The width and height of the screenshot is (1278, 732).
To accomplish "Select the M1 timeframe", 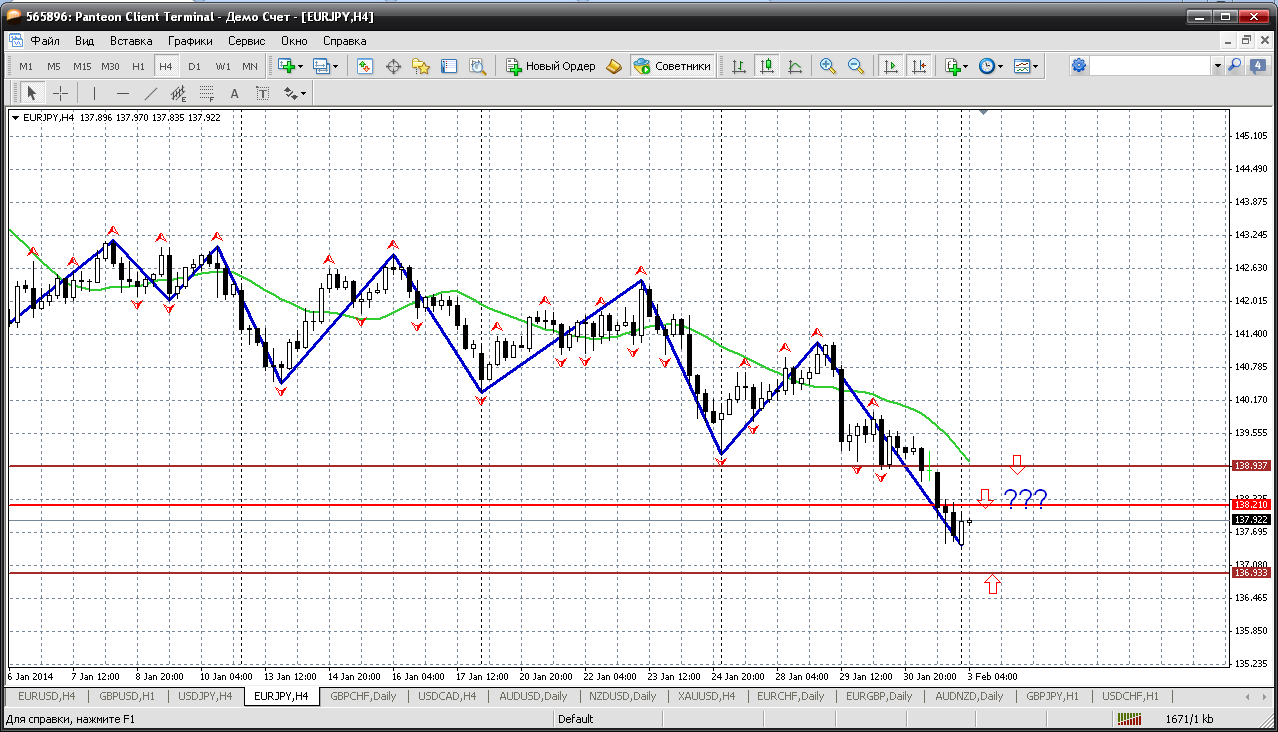I will [x=26, y=66].
